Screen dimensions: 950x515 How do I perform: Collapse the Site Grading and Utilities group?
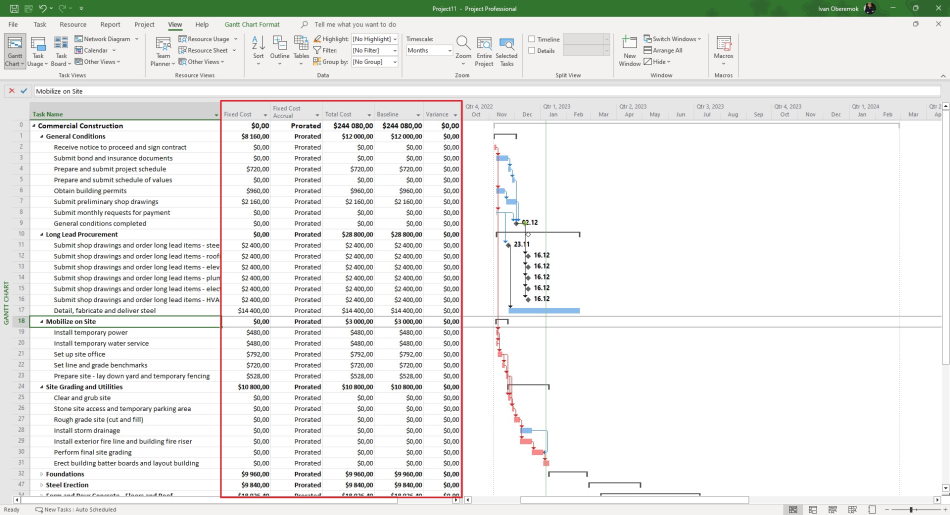pyautogui.click(x=42, y=387)
